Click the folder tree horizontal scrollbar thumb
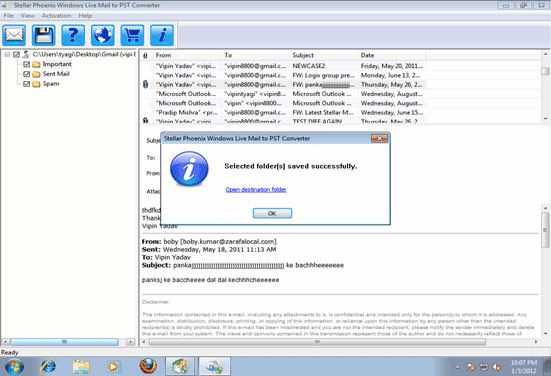 [x=64, y=342]
